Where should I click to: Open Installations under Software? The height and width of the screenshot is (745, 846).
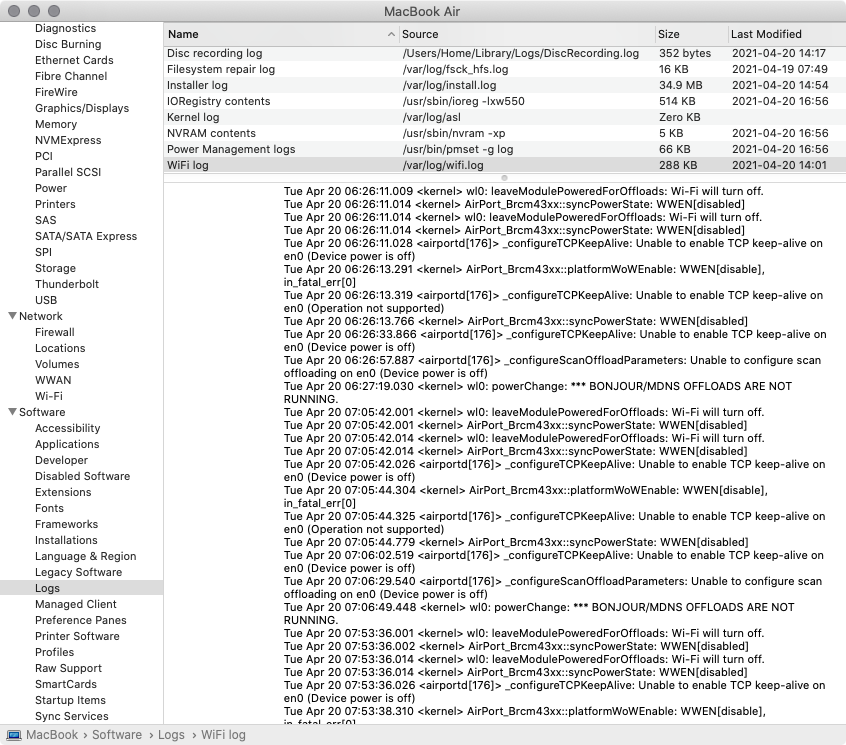(x=66, y=540)
